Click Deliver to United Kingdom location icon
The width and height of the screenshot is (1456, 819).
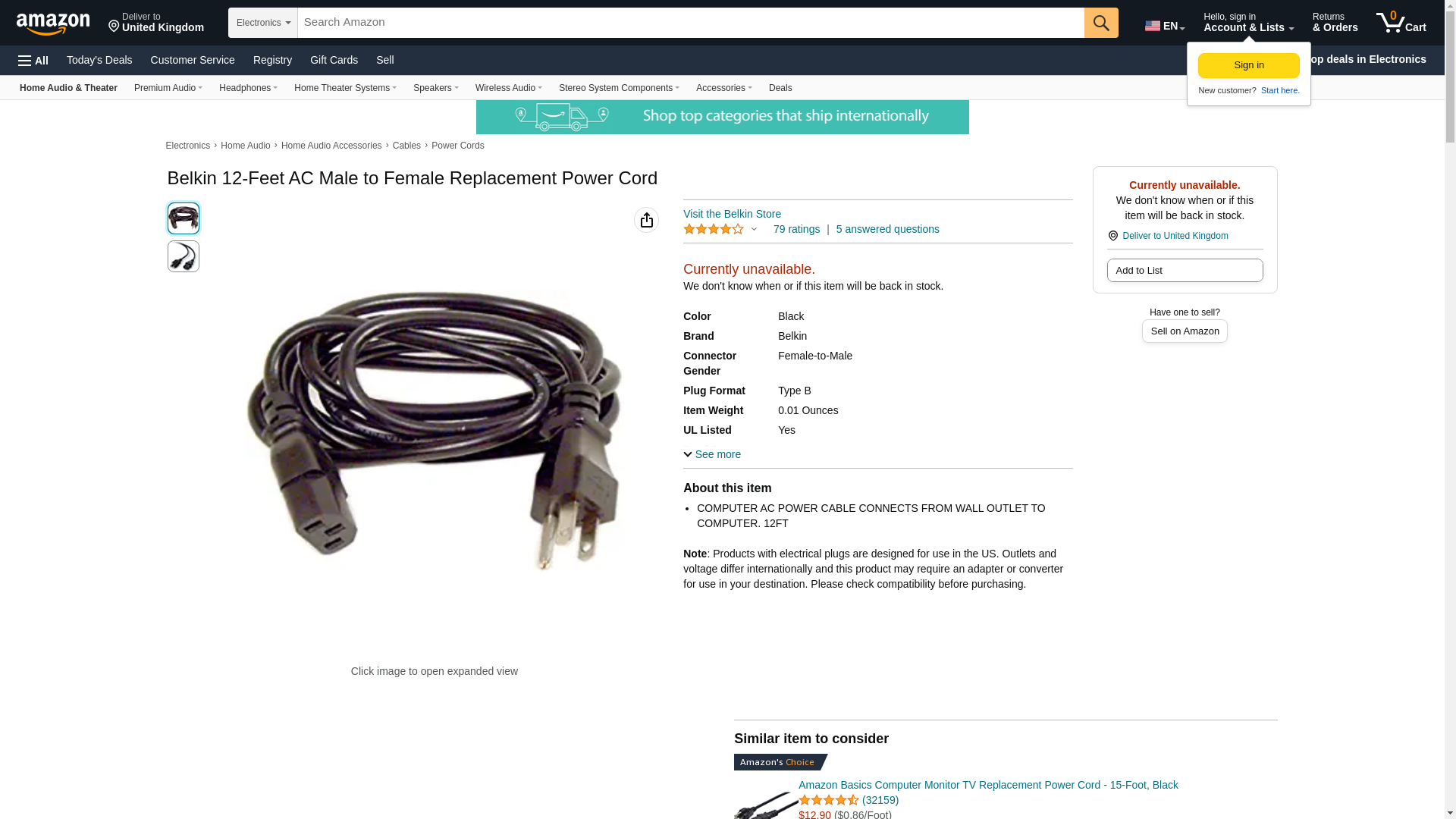pos(1112,236)
